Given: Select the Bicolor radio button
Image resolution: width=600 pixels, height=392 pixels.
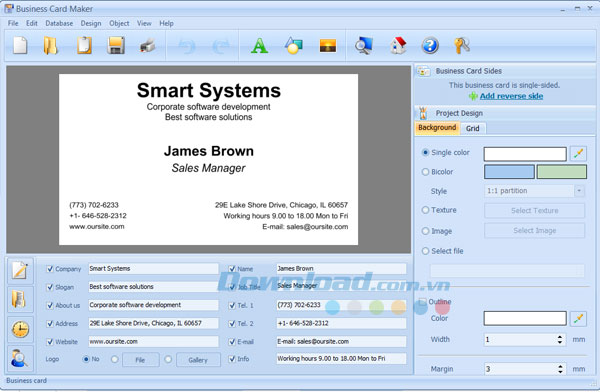Looking at the screenshot, I should 425,172.
